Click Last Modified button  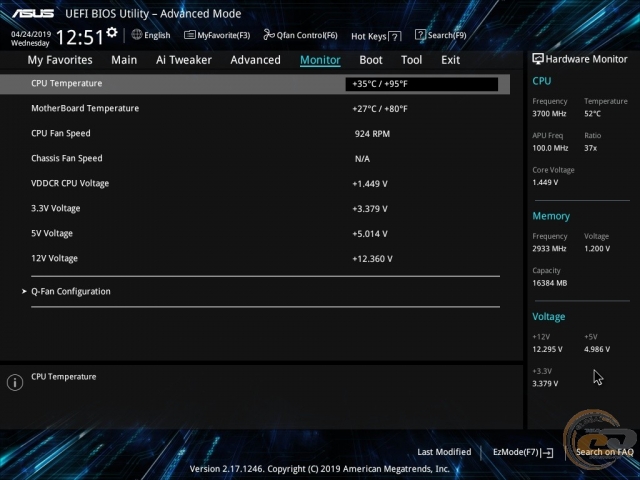[x=444, y=452]
